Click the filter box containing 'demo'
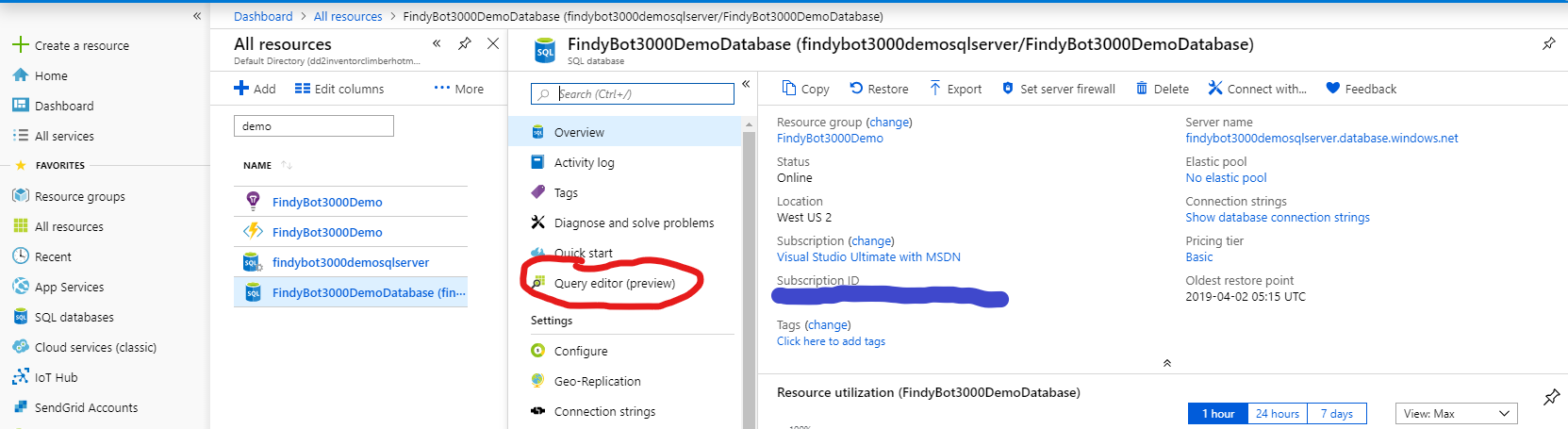 314,125
